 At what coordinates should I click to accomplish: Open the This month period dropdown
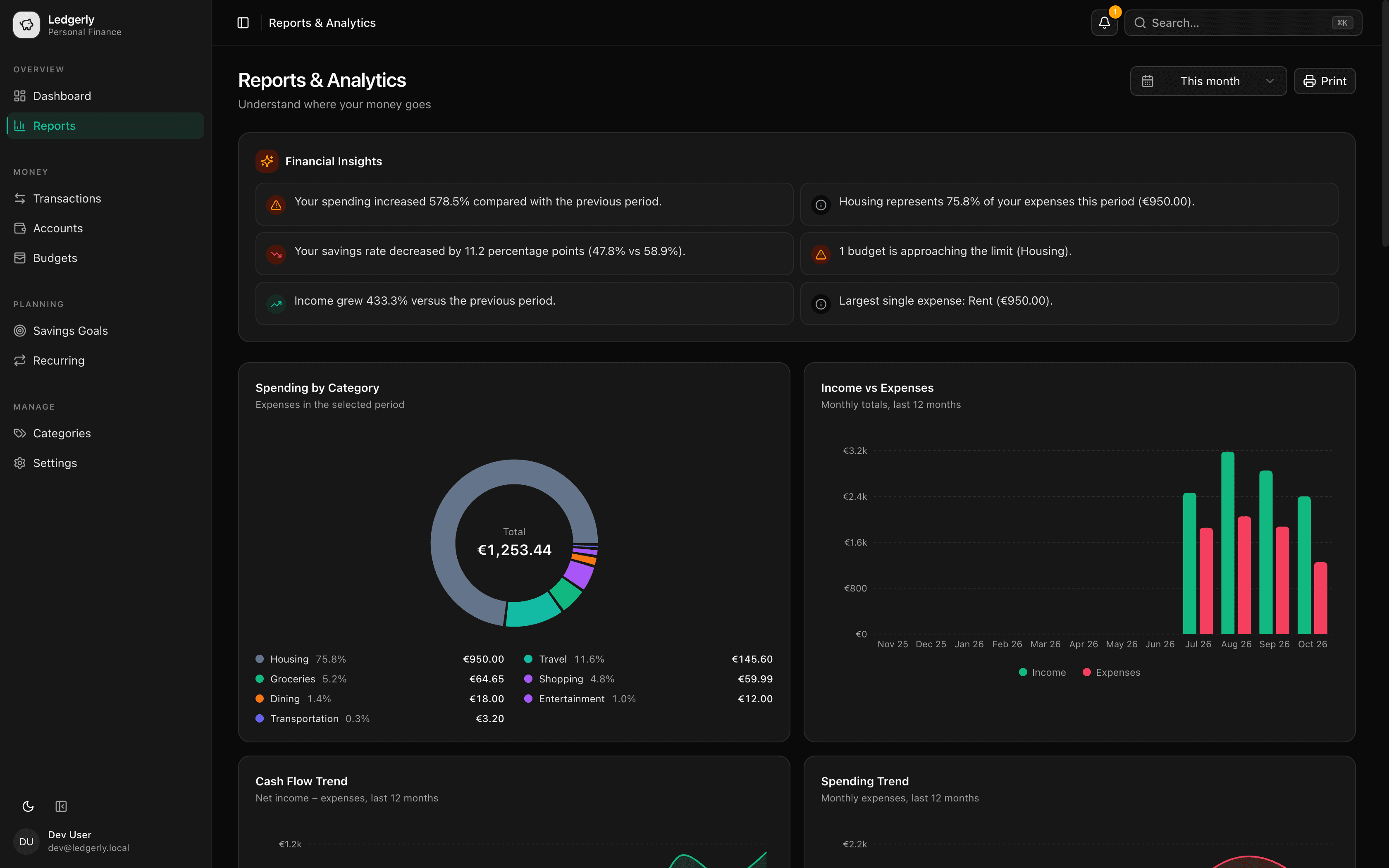point(1208,81)
